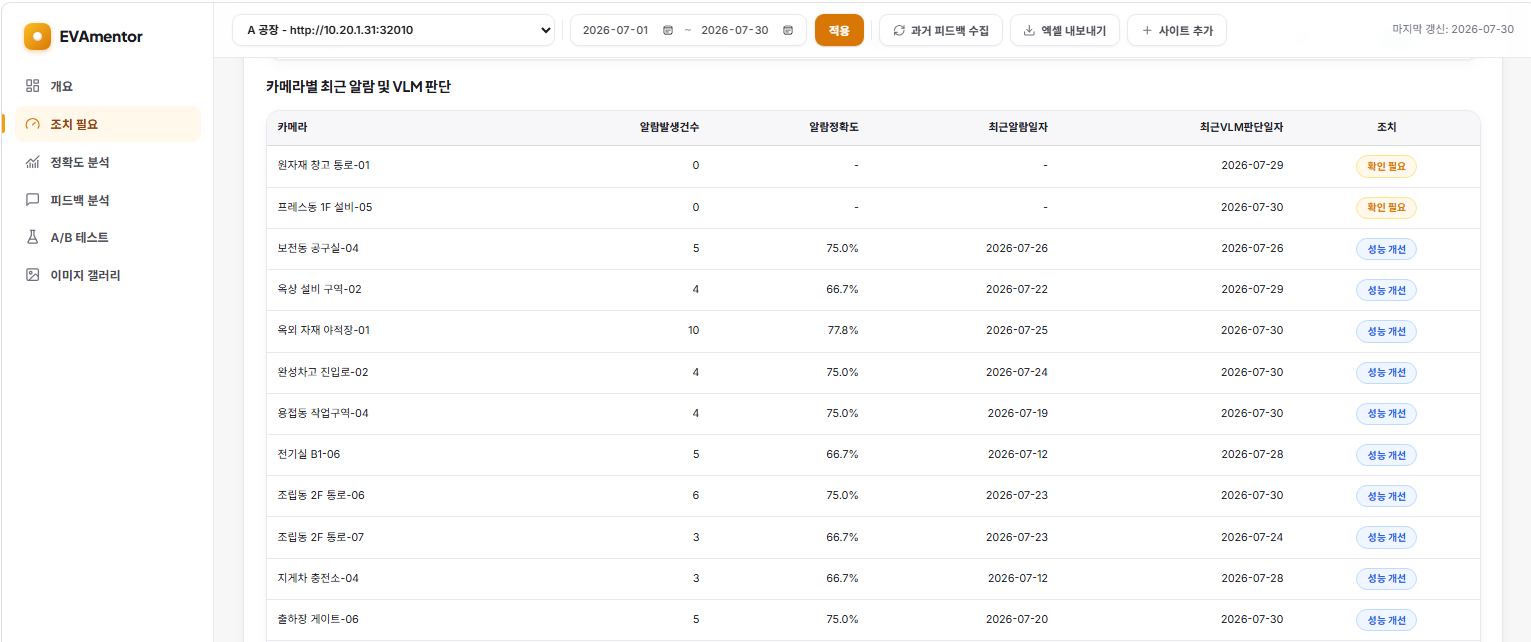Sort by the 최근VLM판단일자 column header
The width and height of the screenshot is (1531, 642).
(x=1241, y=128)
